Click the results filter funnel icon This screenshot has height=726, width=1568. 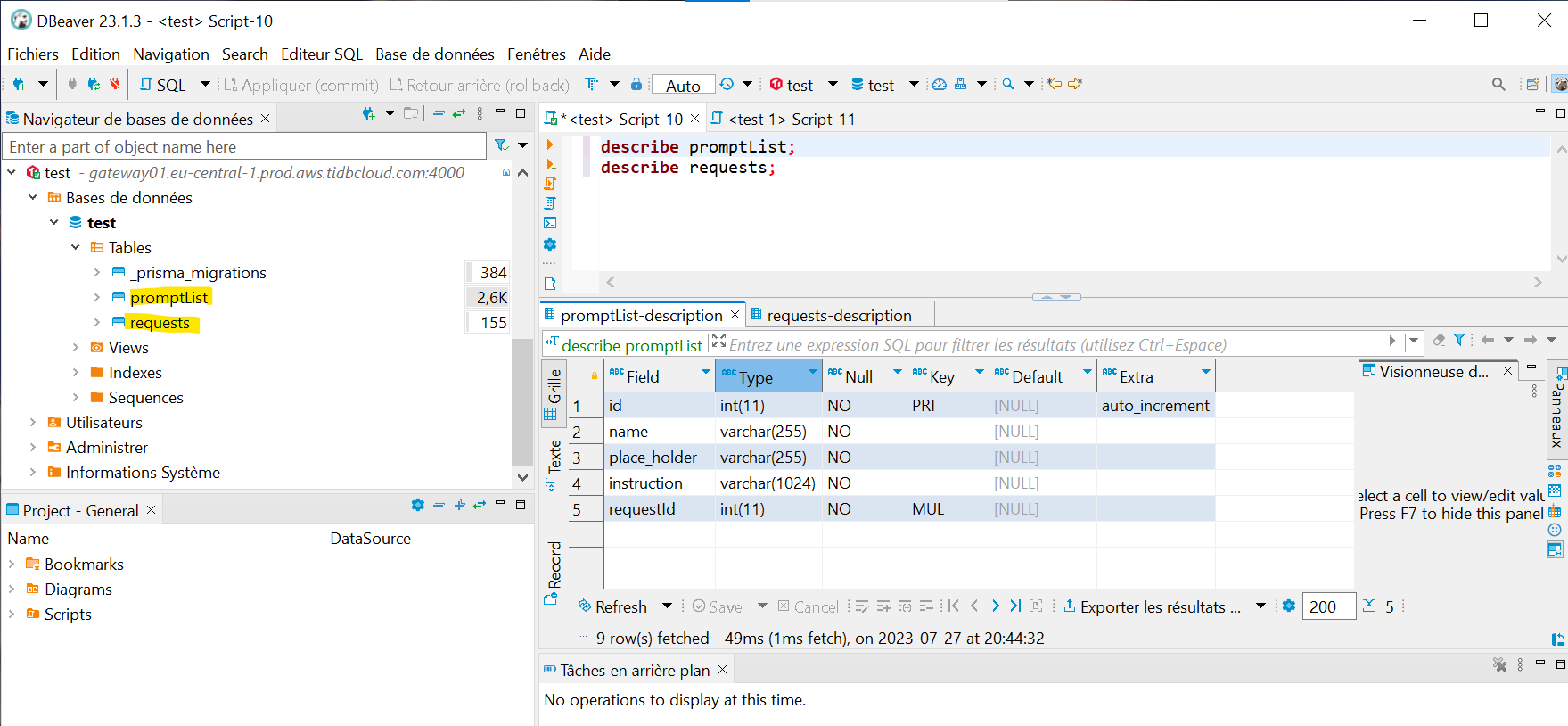coord(1459,340)
